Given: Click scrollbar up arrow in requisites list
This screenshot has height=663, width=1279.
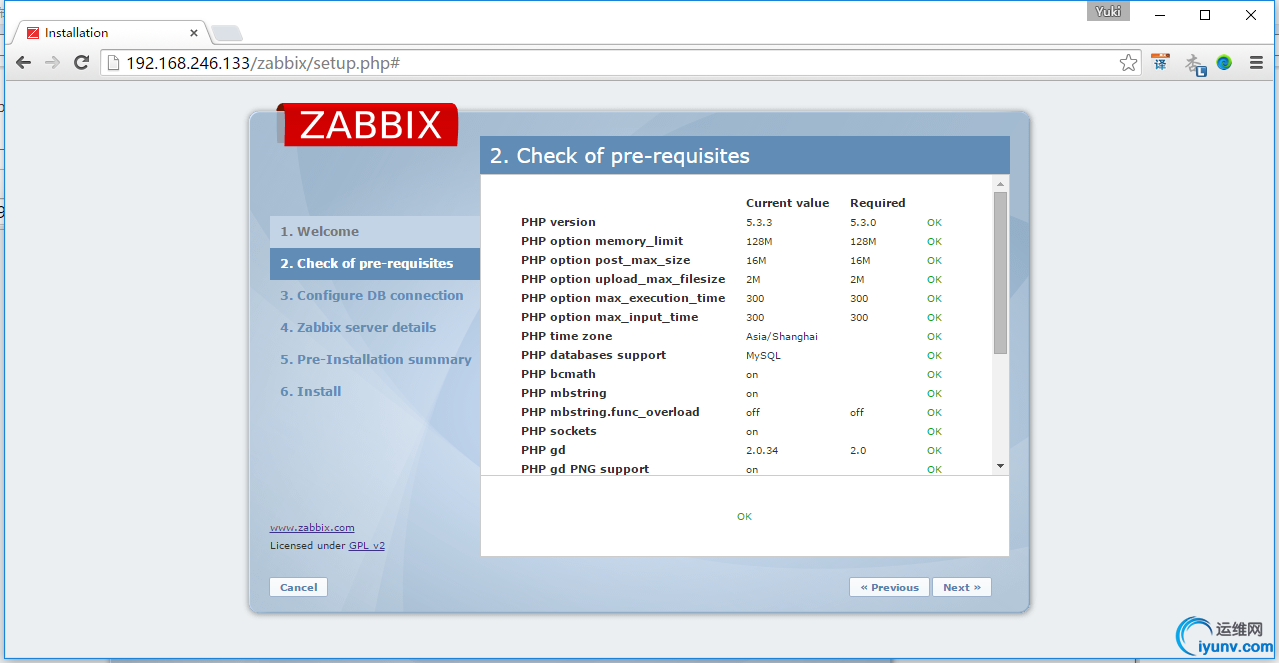Looking at the screenshot, I should (x=1000, y=184).
